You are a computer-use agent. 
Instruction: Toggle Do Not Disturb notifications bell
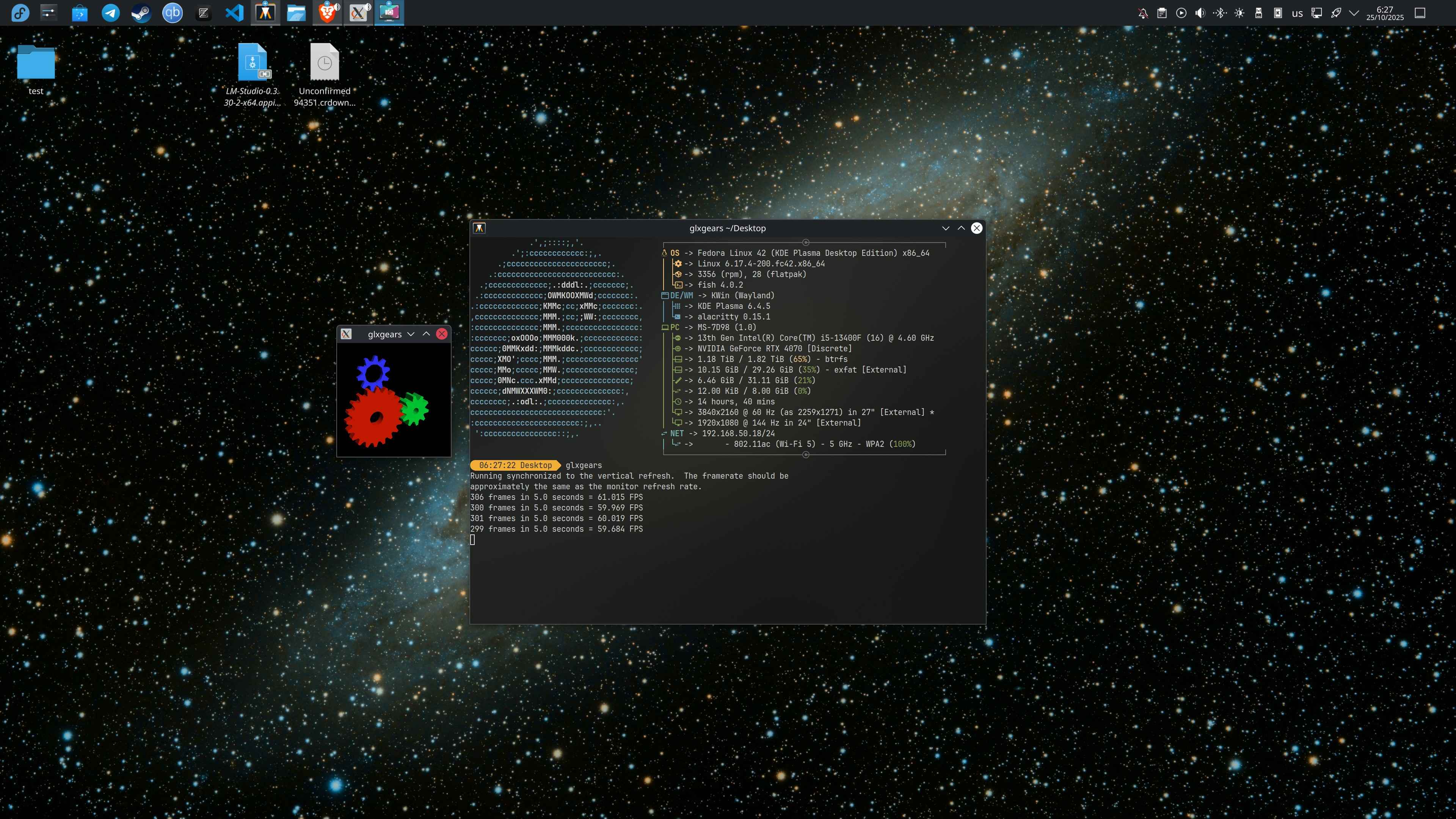pos(1142,13)
